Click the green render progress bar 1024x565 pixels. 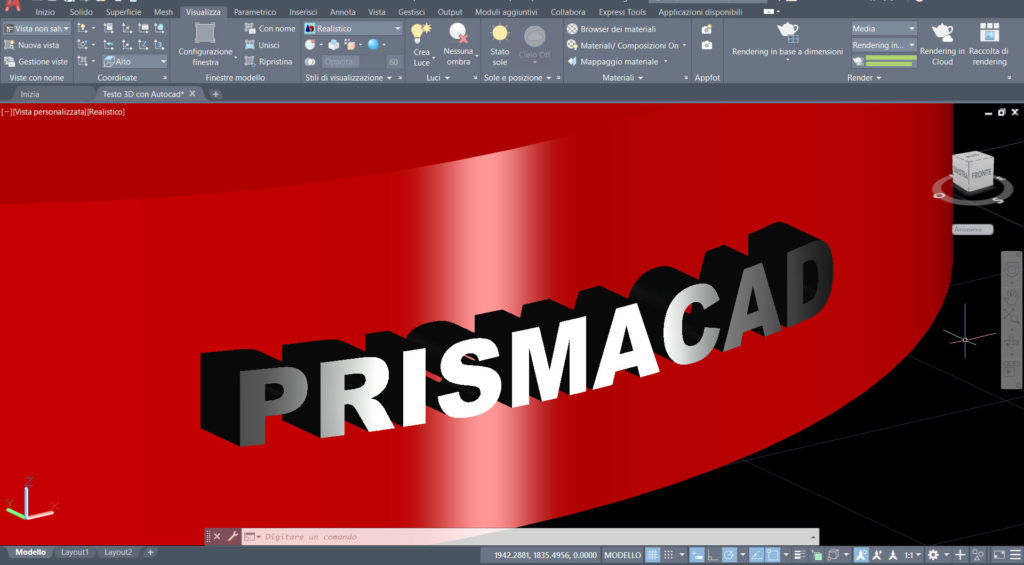coord(891,61)
